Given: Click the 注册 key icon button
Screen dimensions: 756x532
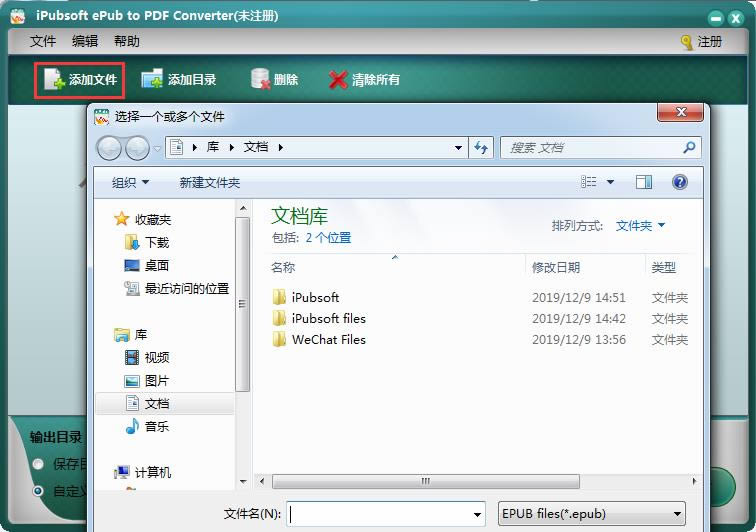Looking at the screenshot, I should click(x=702, y=42).
